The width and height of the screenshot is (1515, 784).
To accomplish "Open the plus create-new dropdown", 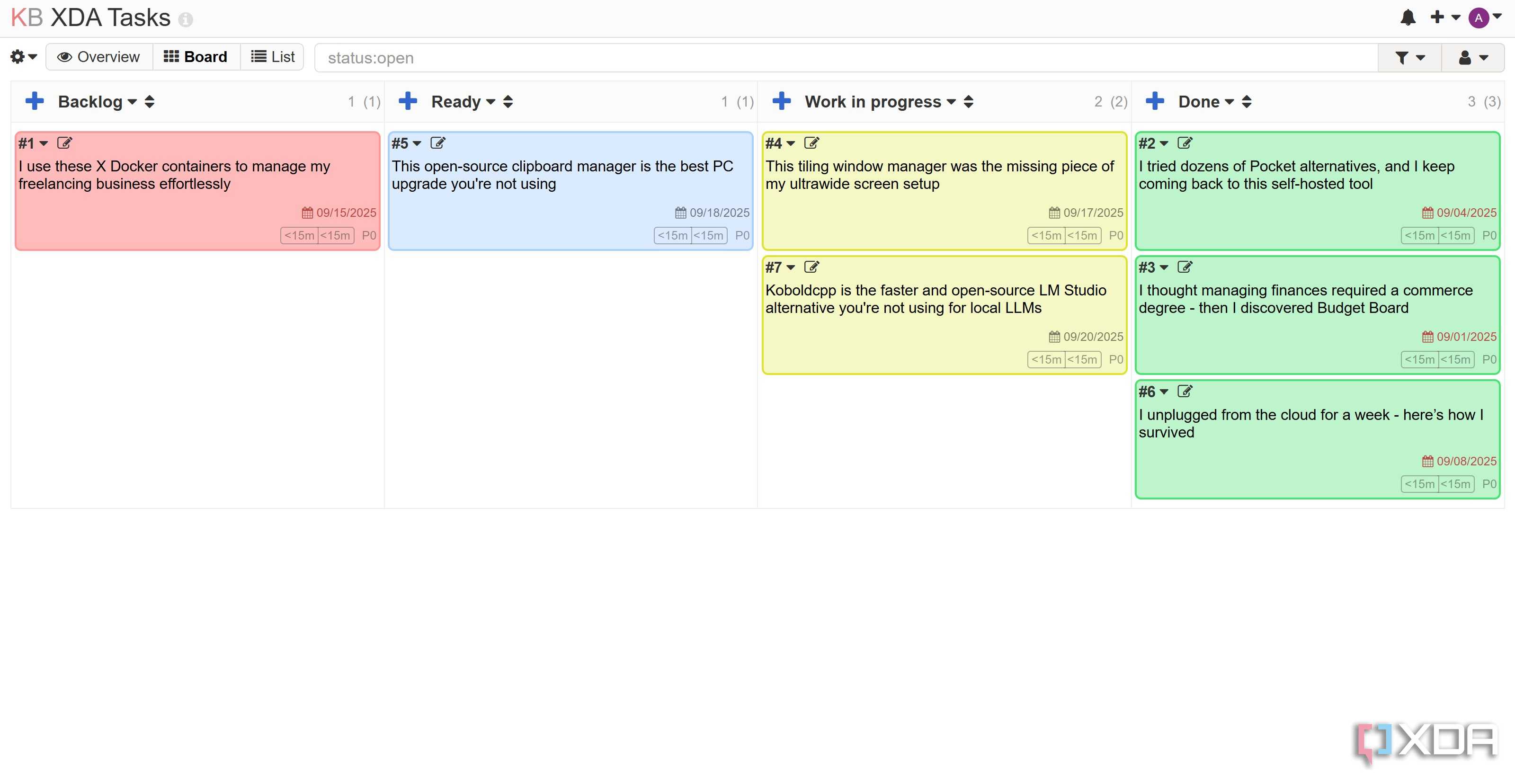I will [1445, 17].
